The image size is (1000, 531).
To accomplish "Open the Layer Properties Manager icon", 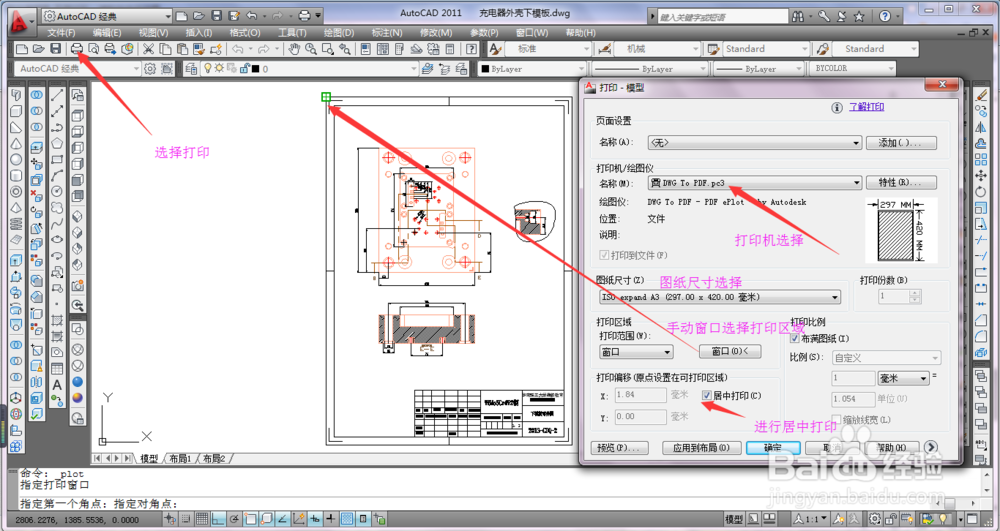I will (191, 69).
